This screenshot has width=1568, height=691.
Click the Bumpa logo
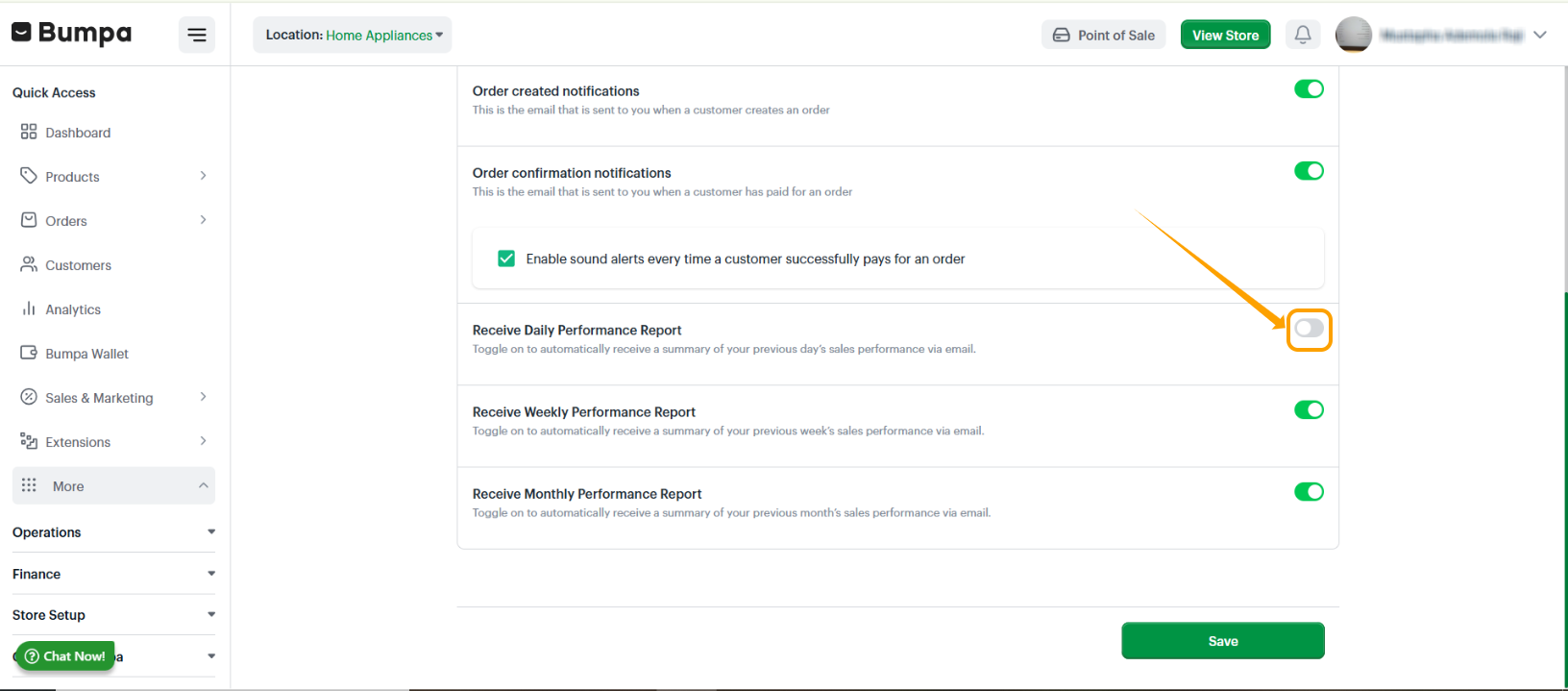[x=71, y=34]
